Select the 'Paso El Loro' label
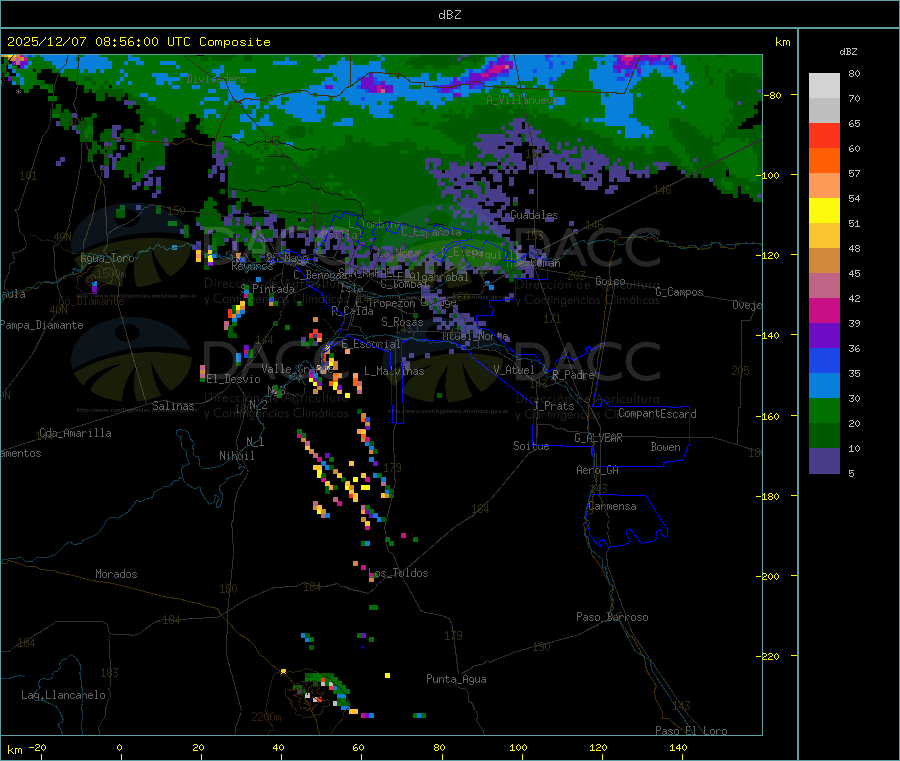 [x=691, y=731]
